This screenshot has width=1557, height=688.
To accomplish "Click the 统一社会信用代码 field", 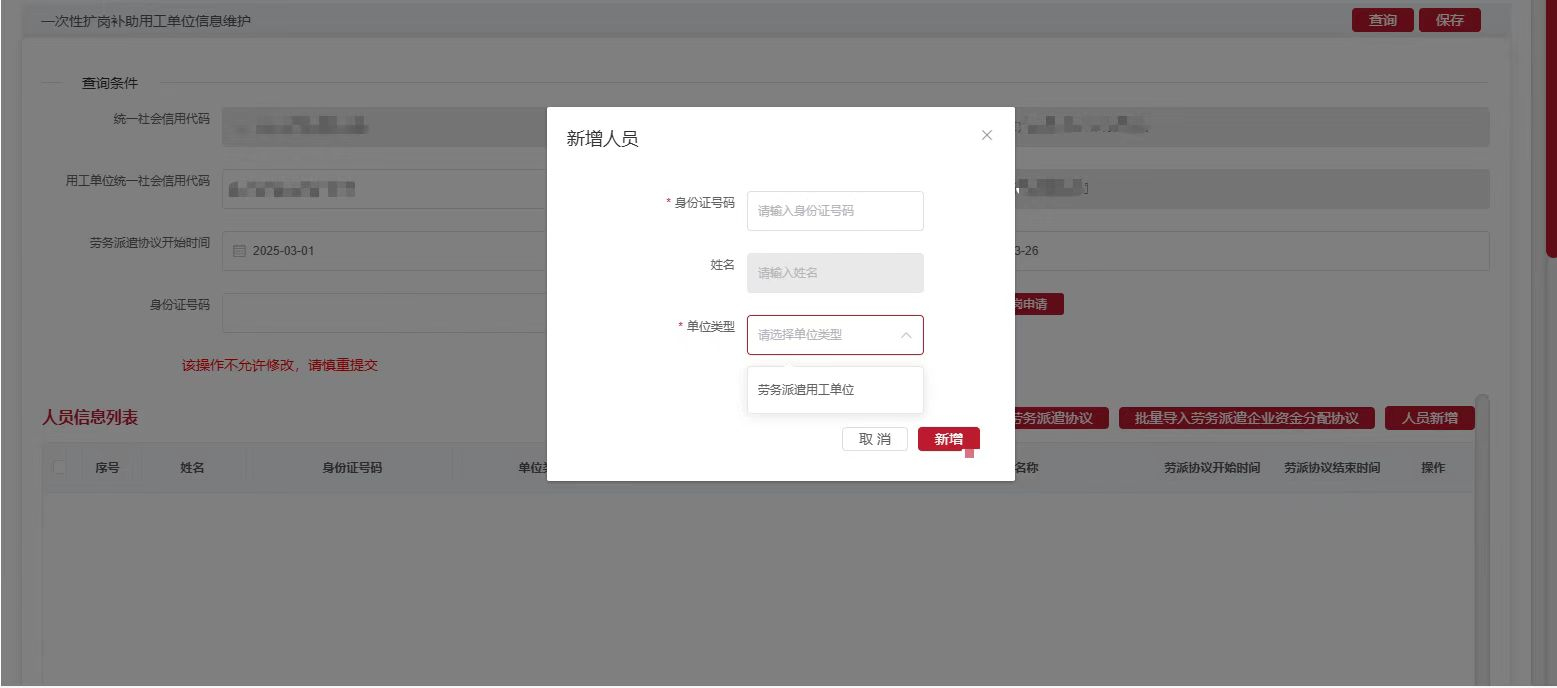I will tap(380, 126).
